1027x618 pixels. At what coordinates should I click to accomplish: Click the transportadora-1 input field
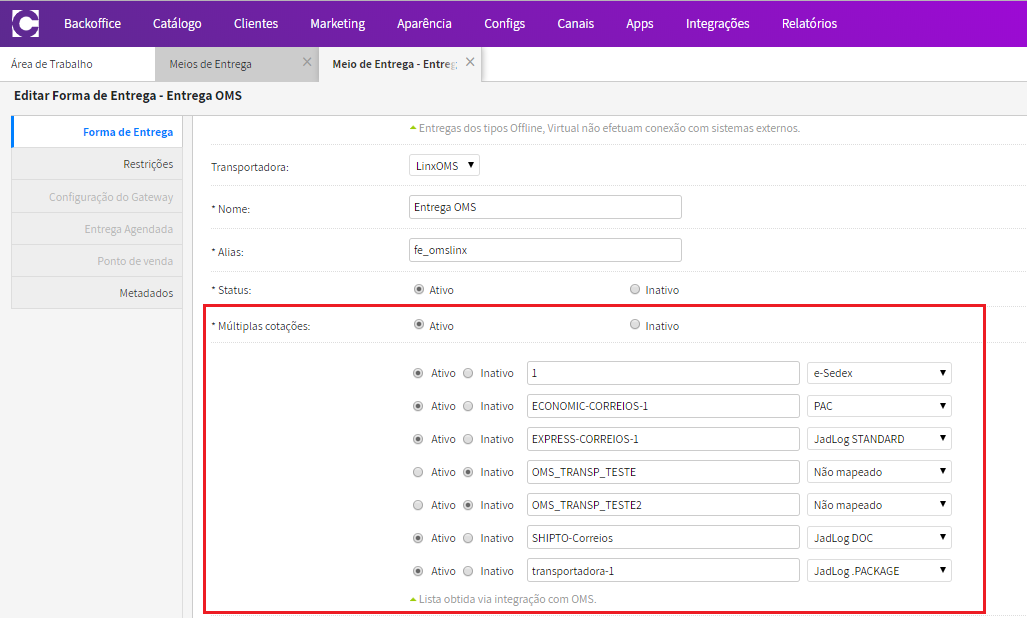pyautogui.click(x=663, y=571)
